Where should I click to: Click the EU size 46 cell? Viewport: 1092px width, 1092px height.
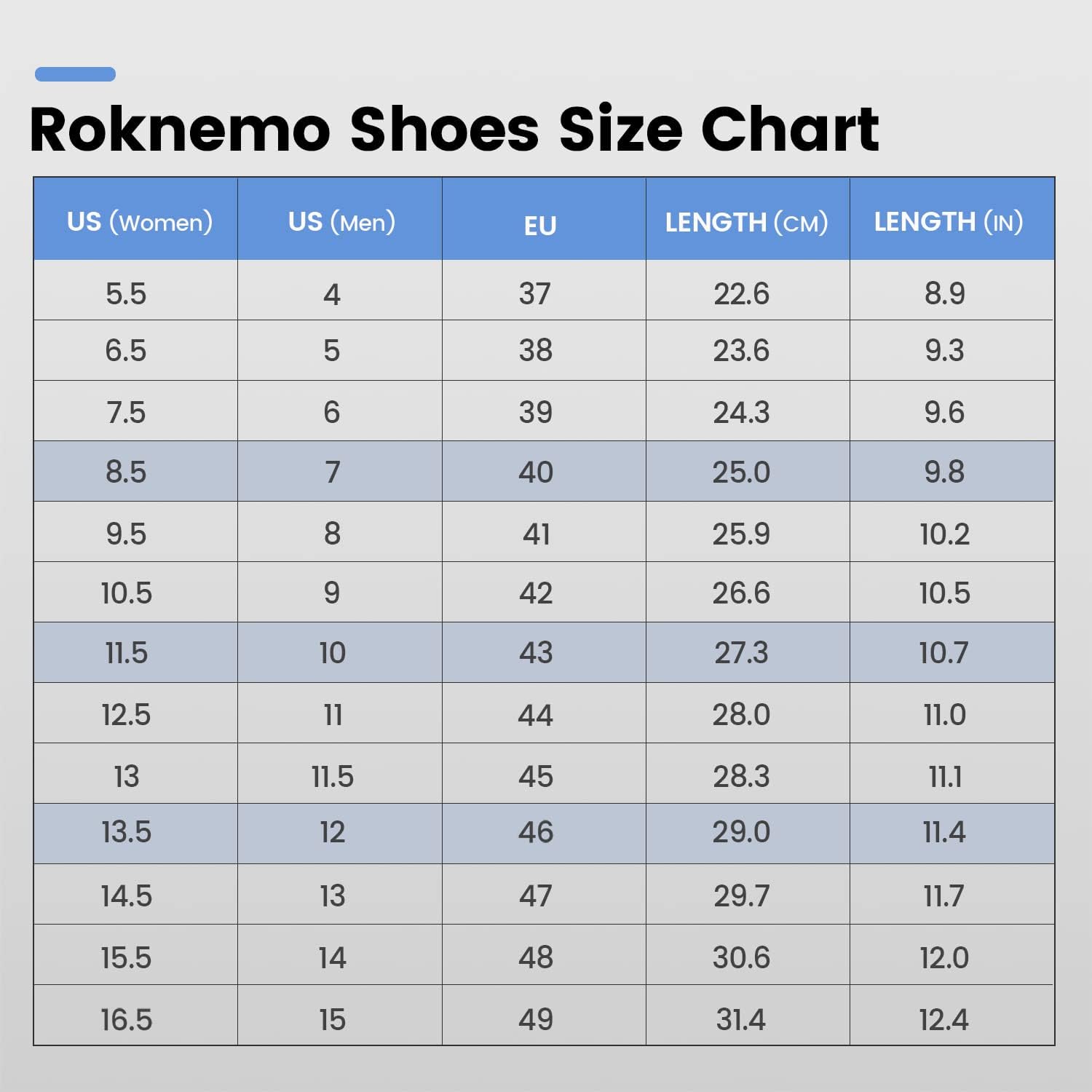[x=536, y=832]
